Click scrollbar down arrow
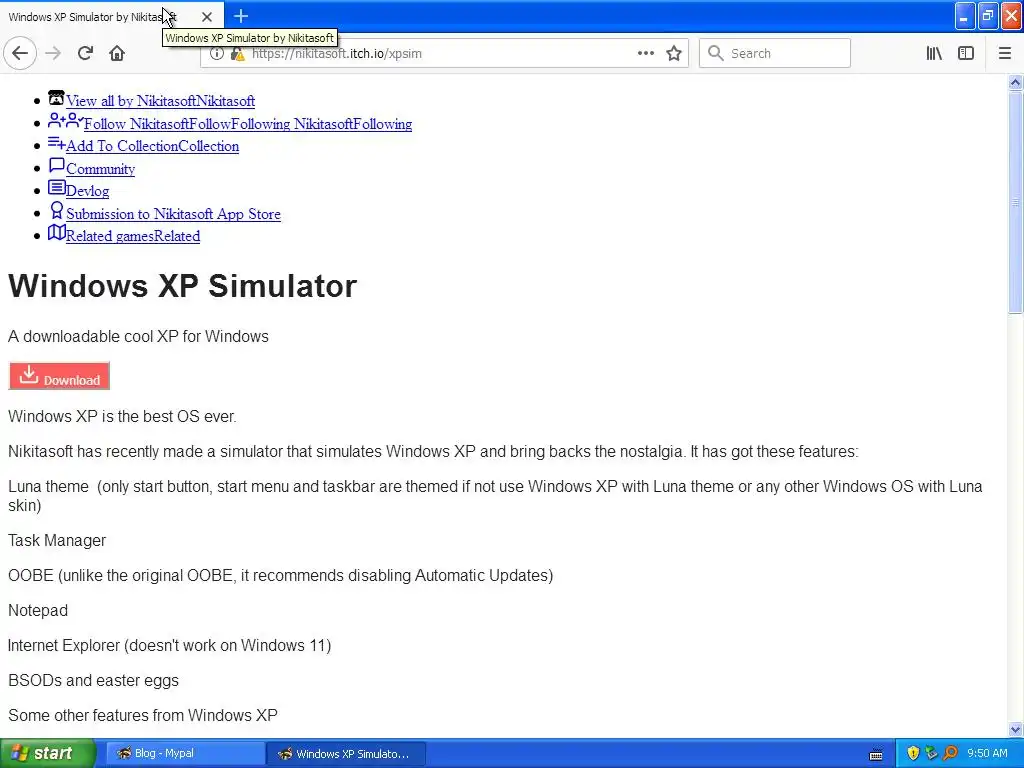Image resolution: width=1024 pixels, height=768 pixels. tap(1015, 729)
